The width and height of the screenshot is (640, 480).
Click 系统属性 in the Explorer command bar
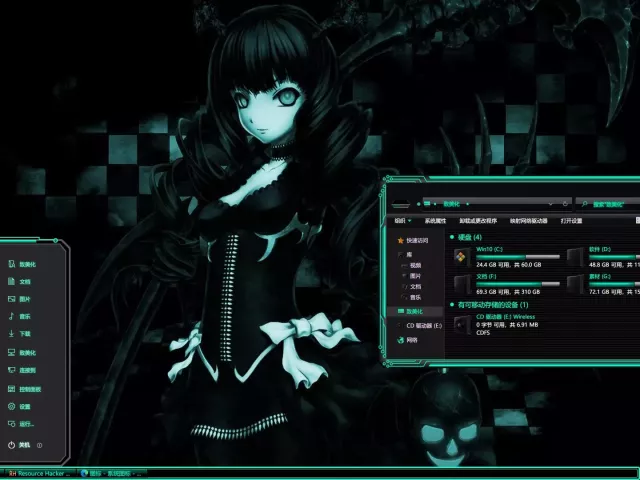click(x=435, y=220)
